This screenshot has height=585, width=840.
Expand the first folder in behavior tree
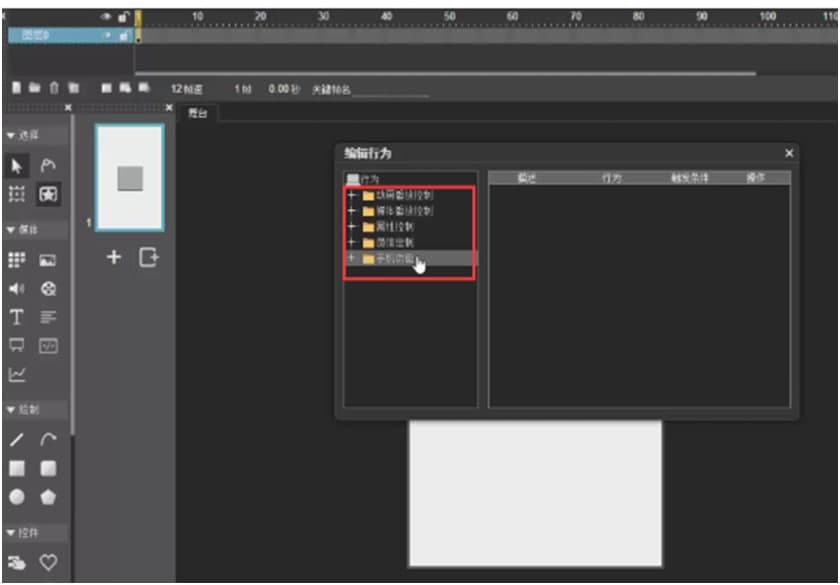(351, 195)
